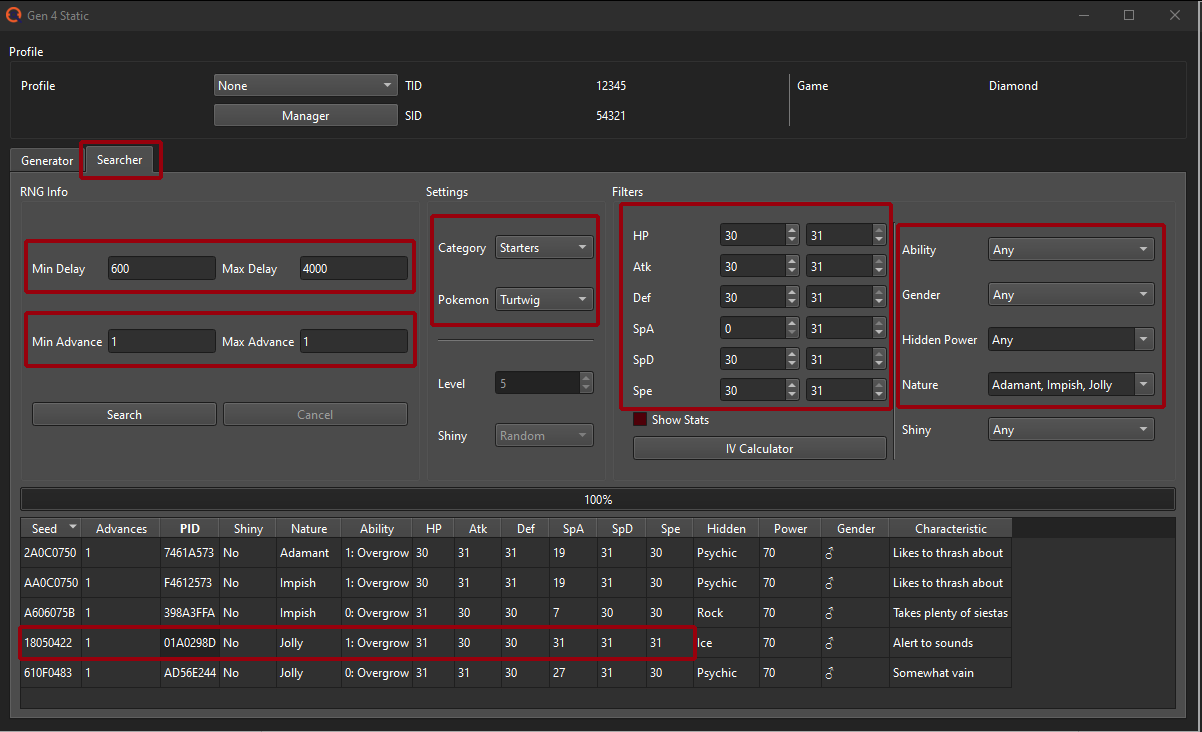1202x732 pixels.
Task: Select the result row with seed 610F0483
Action: (516, 673)
